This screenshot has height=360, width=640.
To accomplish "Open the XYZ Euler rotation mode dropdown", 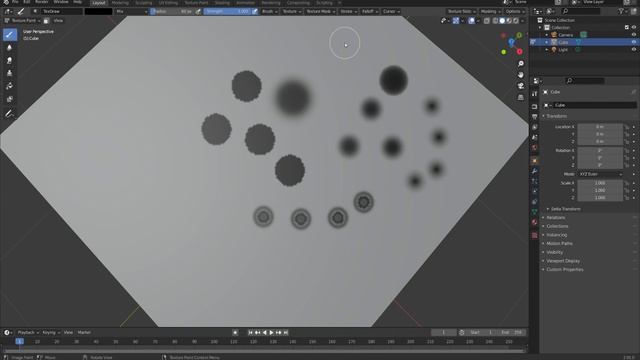I will pyautogui.click(x=600, y=174).
